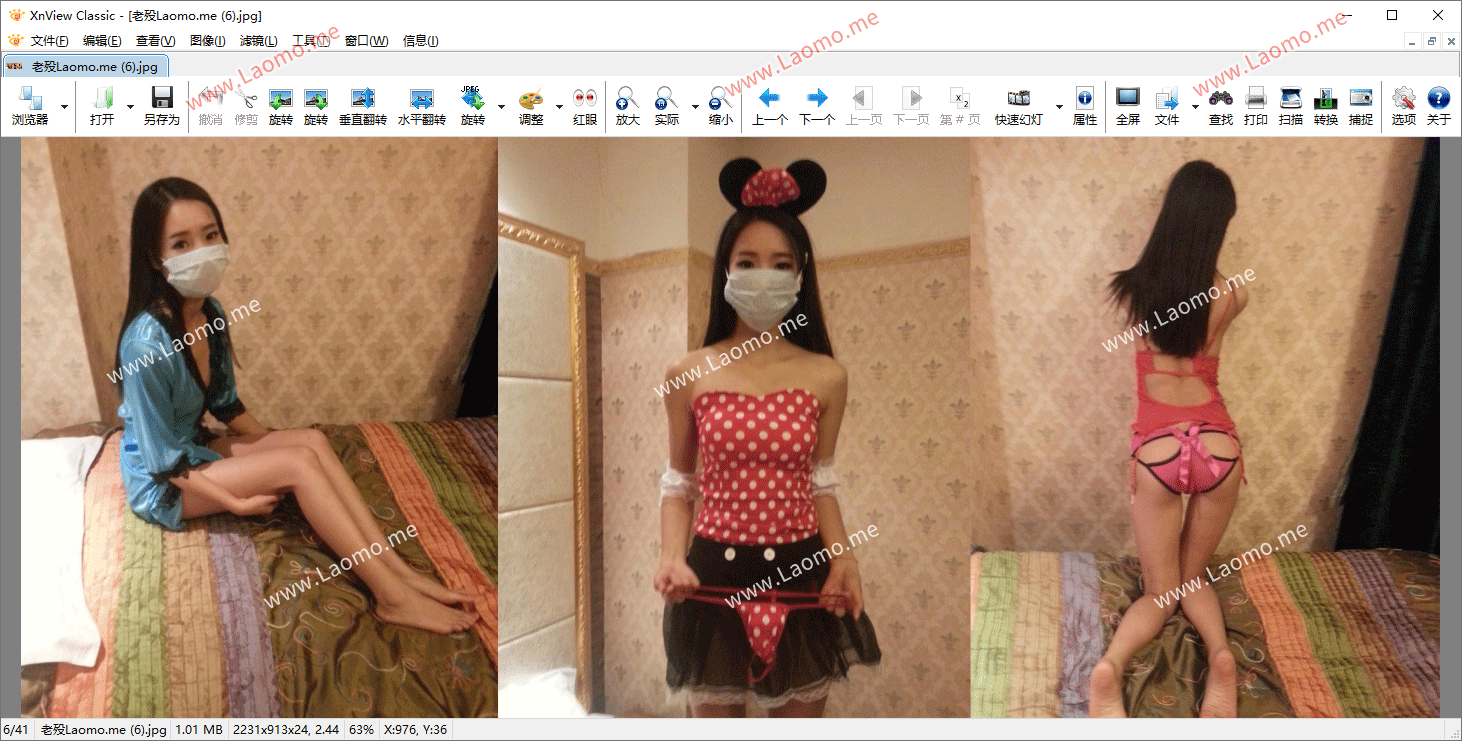Go to next file with 下一个 arrow
This screenshot has height=741, width=1462.
coord(817,106)
